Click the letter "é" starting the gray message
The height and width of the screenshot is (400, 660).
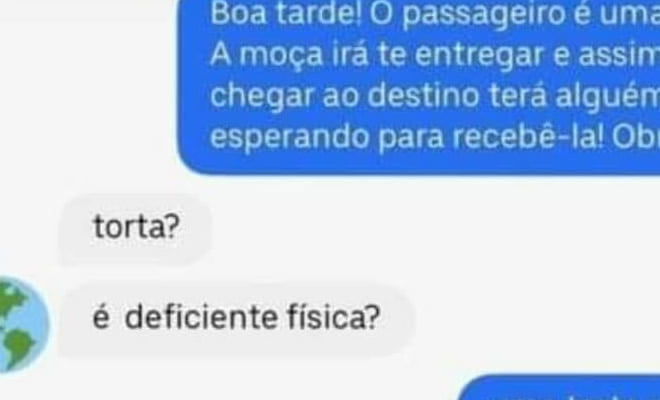pos(101,317)
